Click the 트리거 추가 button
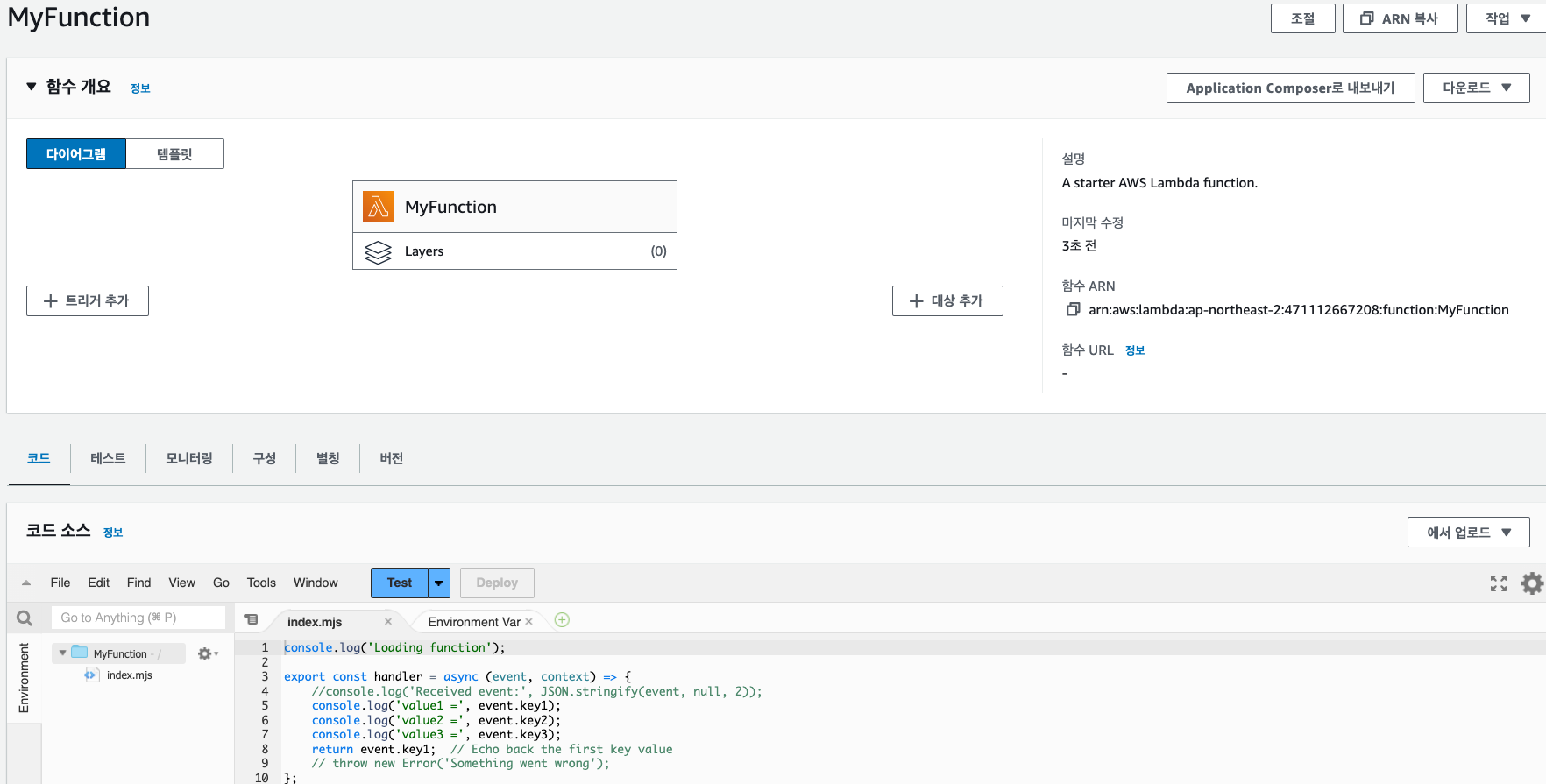The image size is (1546, 784). tap(88, 300)
